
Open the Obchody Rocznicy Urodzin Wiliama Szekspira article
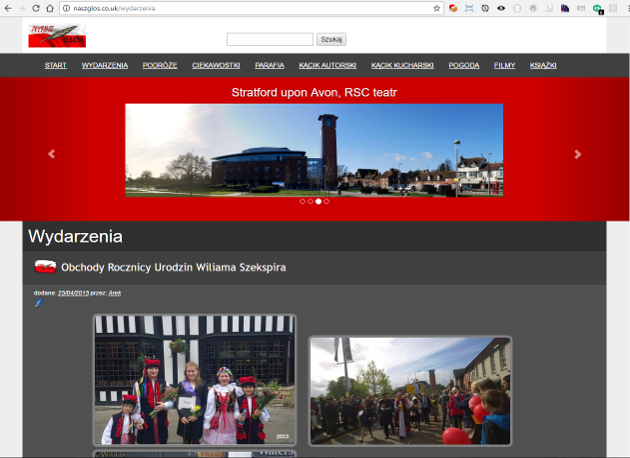point(174,267)
